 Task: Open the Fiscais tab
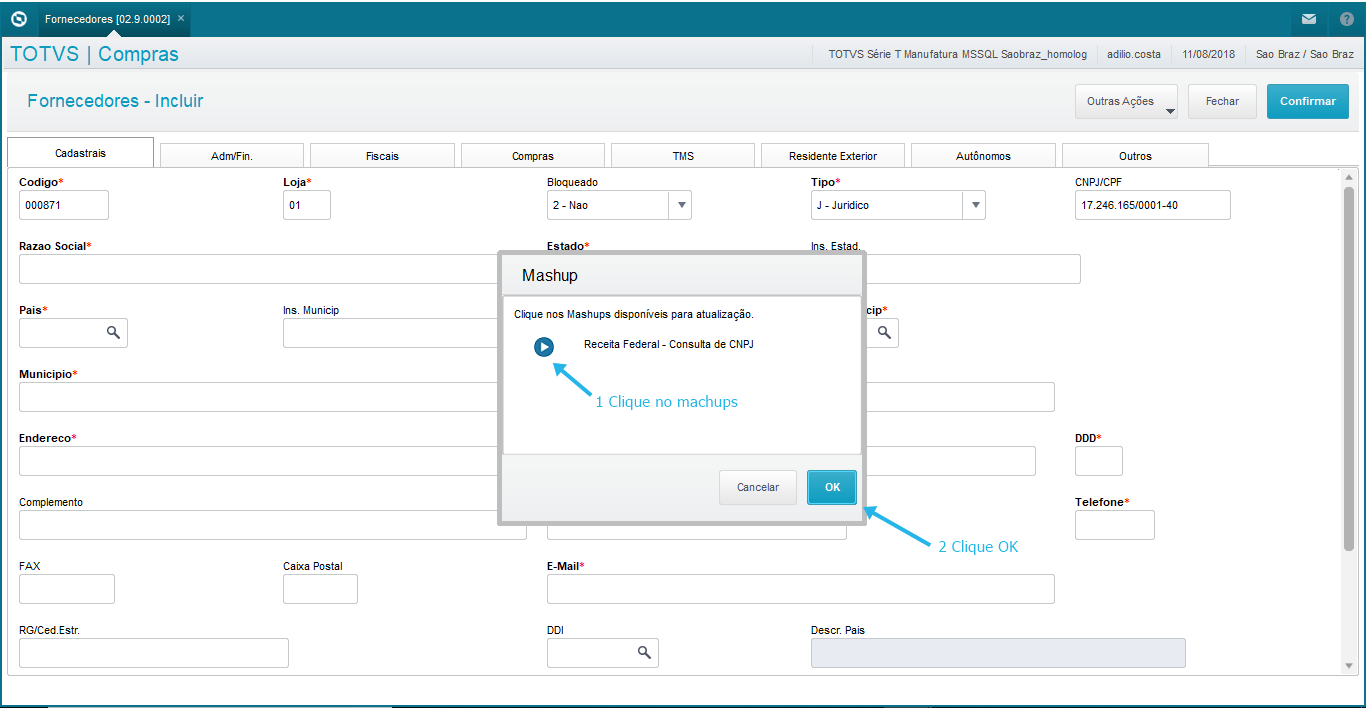tap(382, 156)
